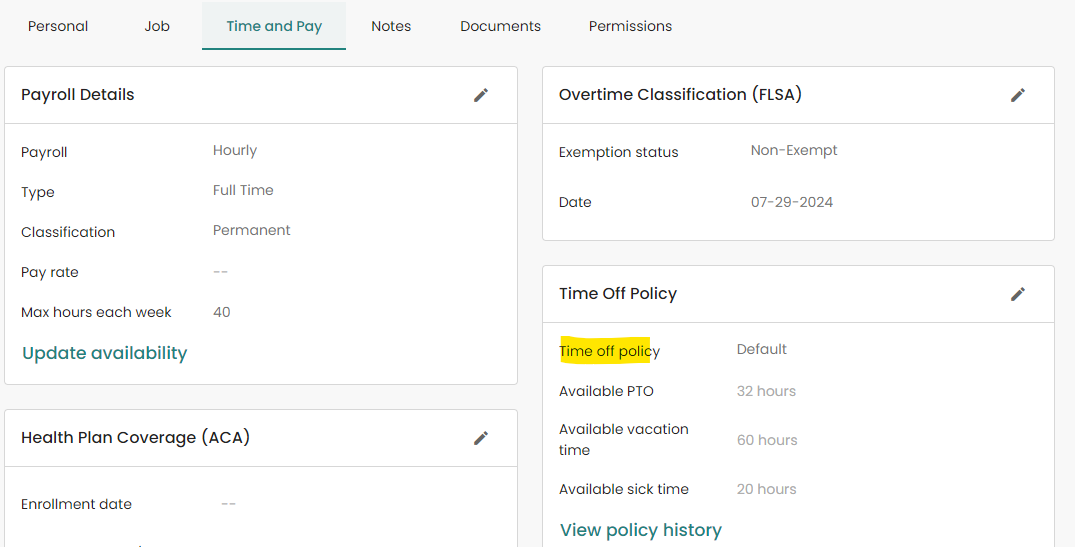Select the Time and Pay tab
The height and width of the screenshot is (547, 1075).
point(274,26)
